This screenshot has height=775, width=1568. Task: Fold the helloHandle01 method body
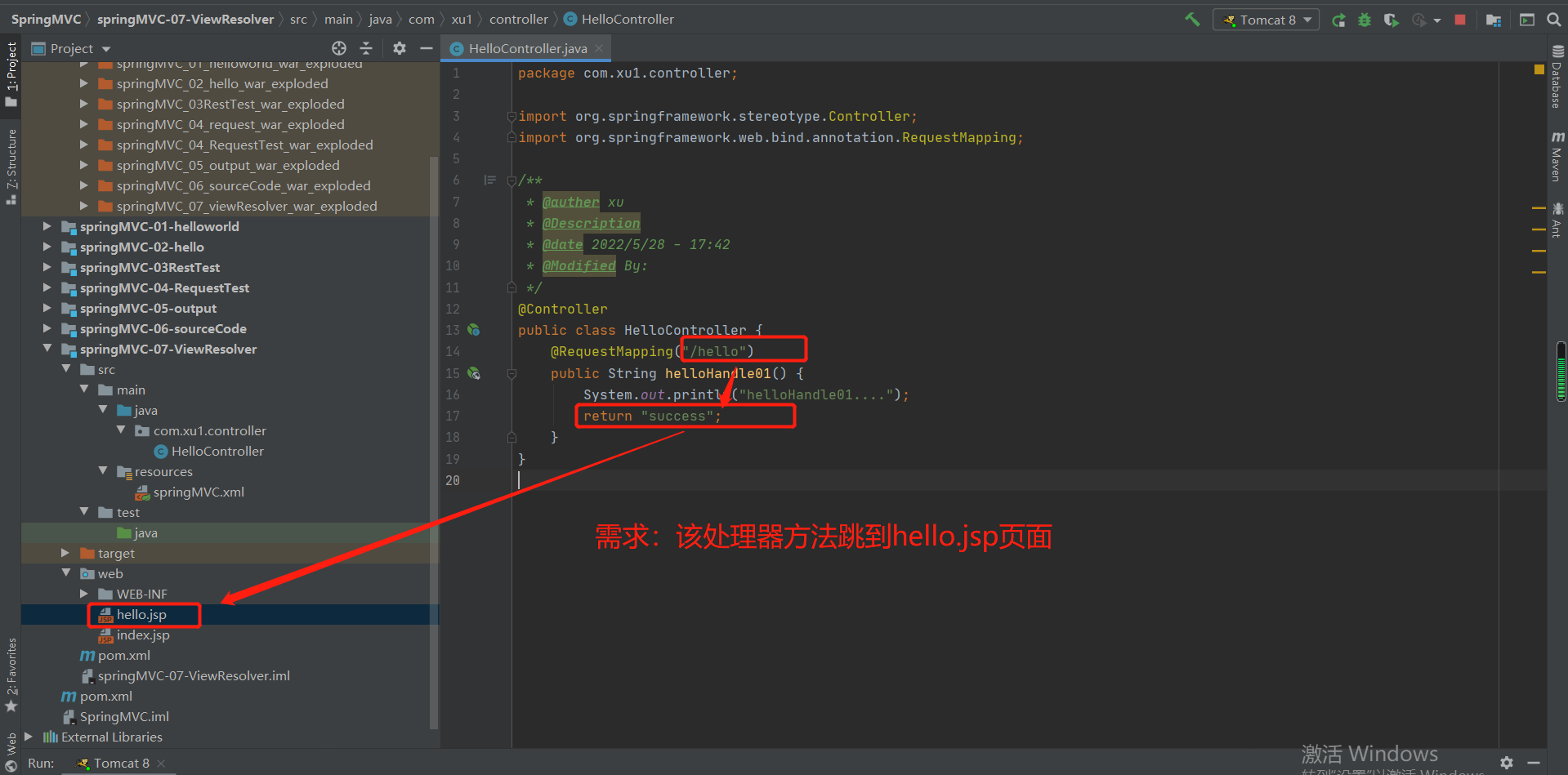[x=511, y=373]
